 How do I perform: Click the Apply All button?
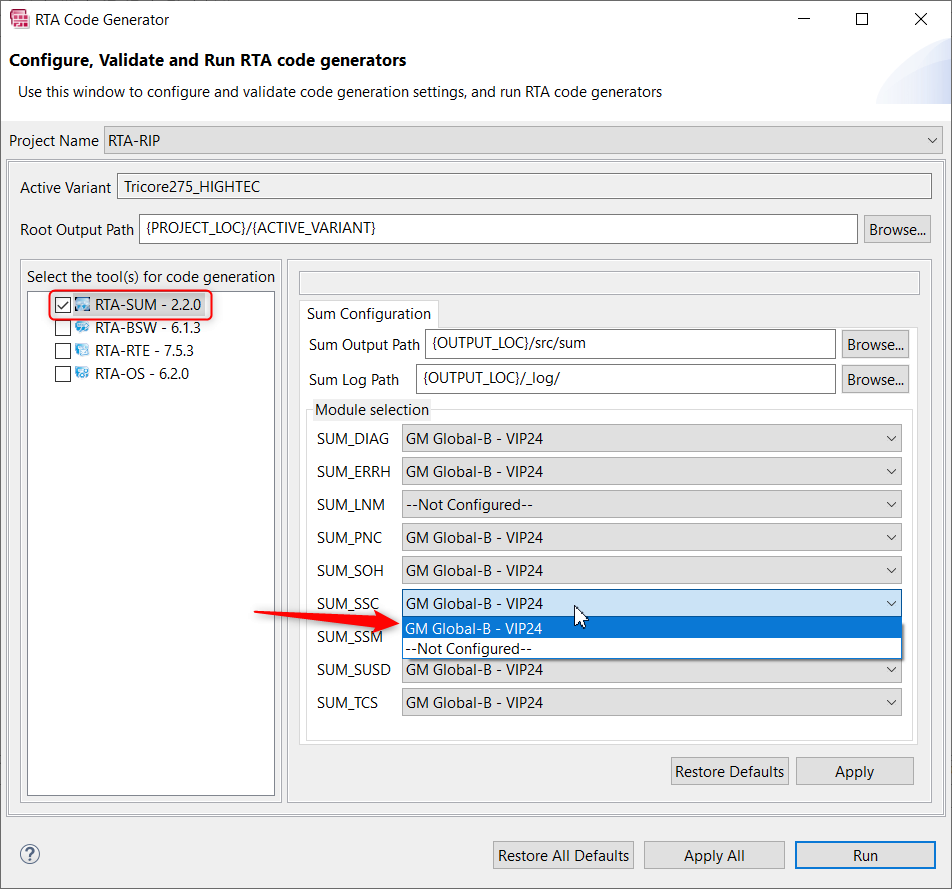click(x=714, y=855)
